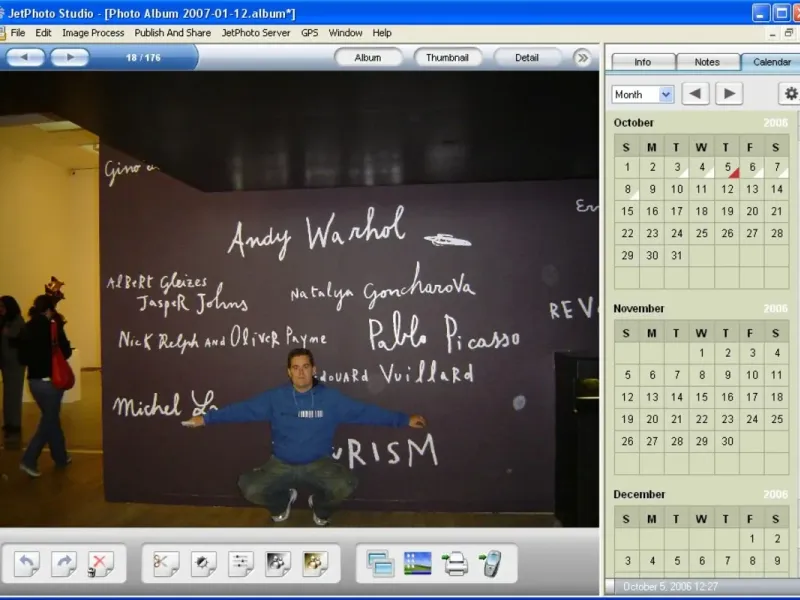
Task: Select October 4 in the calendar
Action: tap(702, 167)
